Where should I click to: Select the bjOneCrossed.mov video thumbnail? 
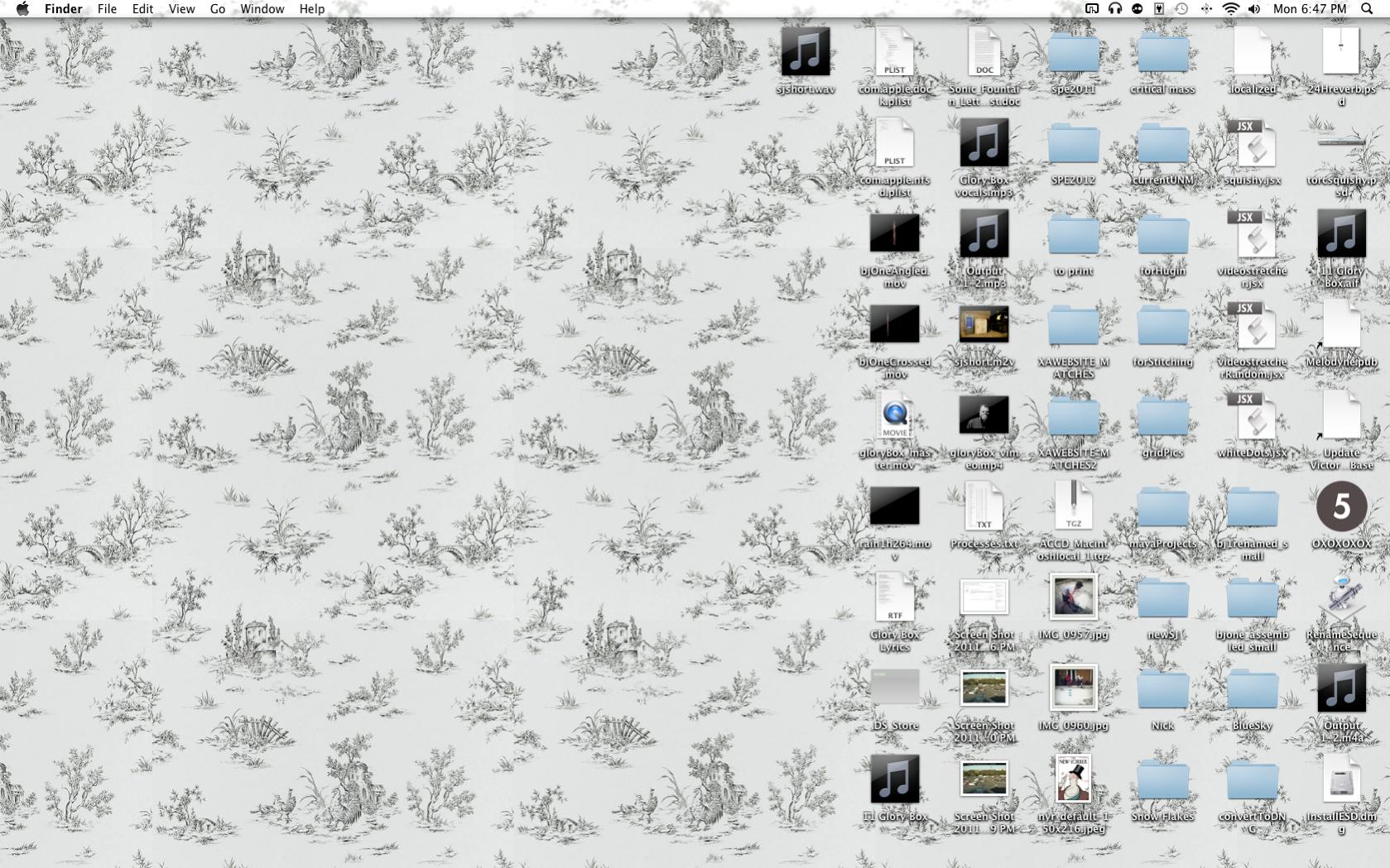894,324
